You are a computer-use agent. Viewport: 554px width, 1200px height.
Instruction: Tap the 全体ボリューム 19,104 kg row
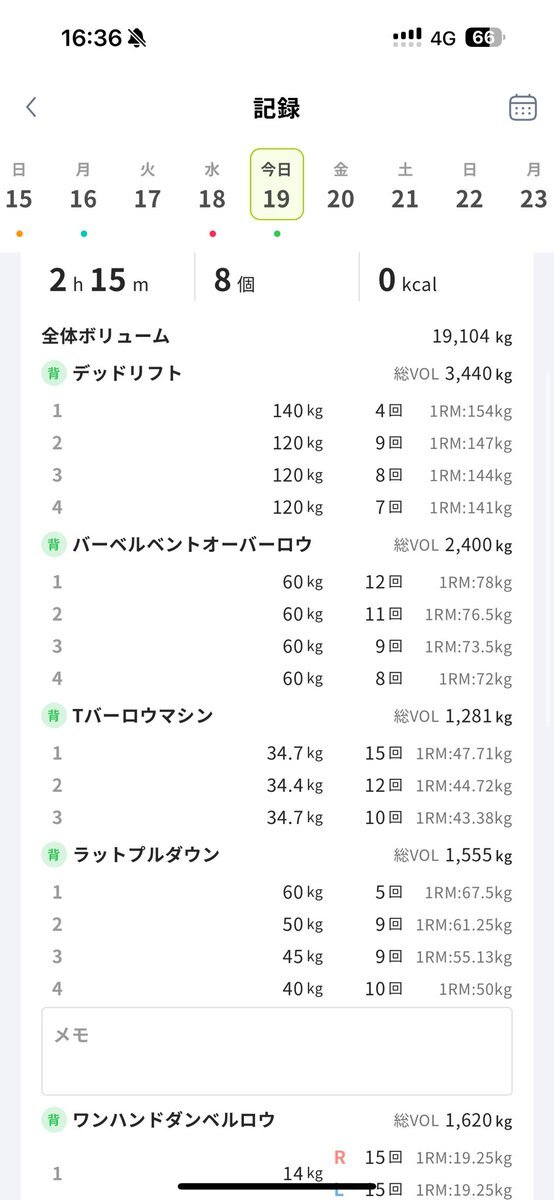277,337
